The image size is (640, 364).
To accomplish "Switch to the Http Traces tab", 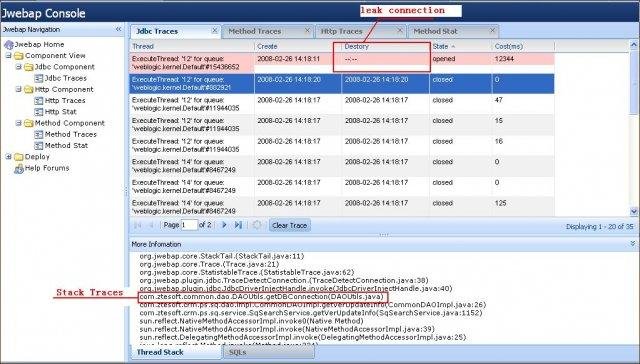I will 342,31.
